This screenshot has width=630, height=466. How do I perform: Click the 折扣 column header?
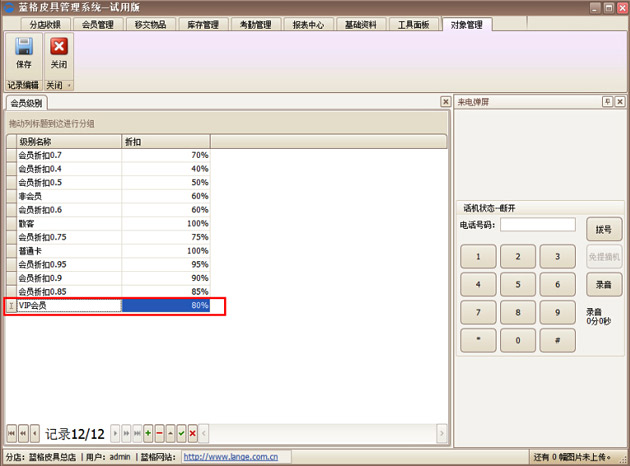click(x=165, y=142)
